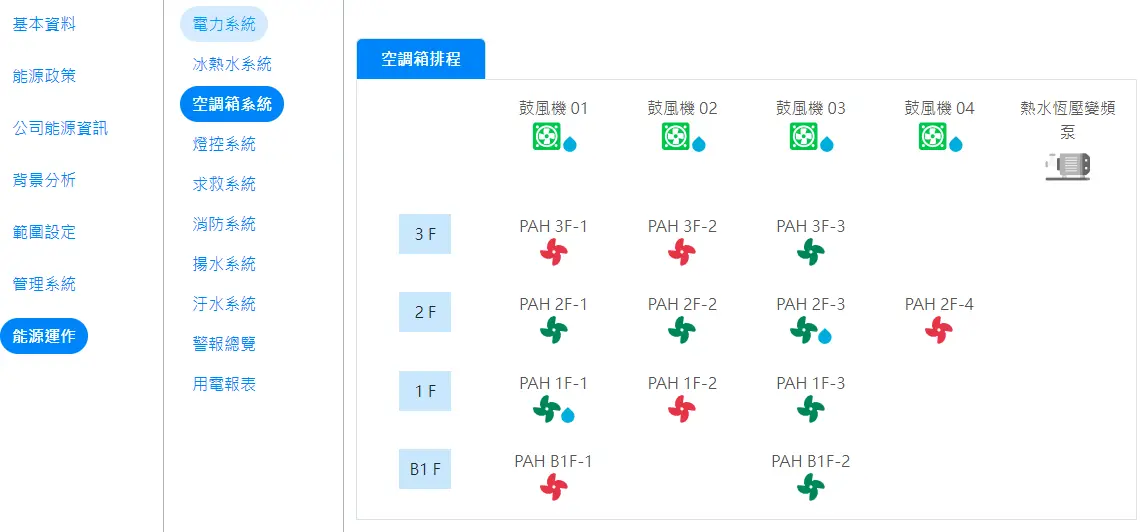Click the red fan under PAH 1F-2
1145x532 pixels.
[x=682, y=409]
